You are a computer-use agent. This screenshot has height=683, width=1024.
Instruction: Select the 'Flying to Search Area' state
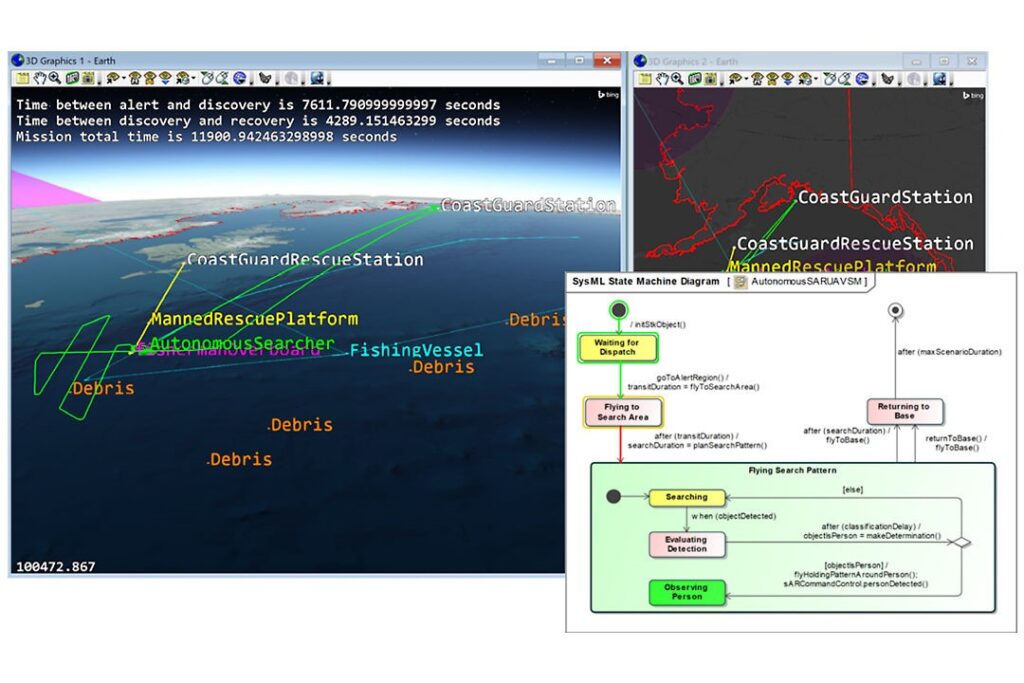(623, 412)
